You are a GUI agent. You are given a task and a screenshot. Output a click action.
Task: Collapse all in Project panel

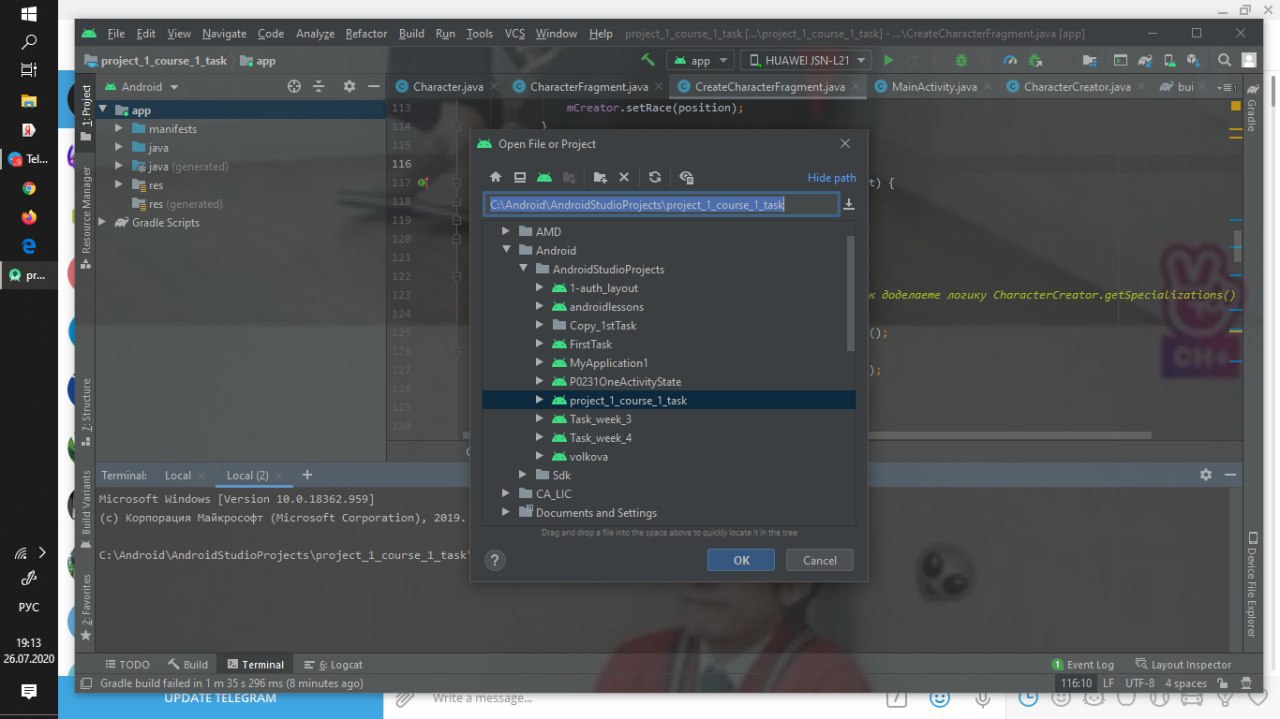[x=319, y=87]
